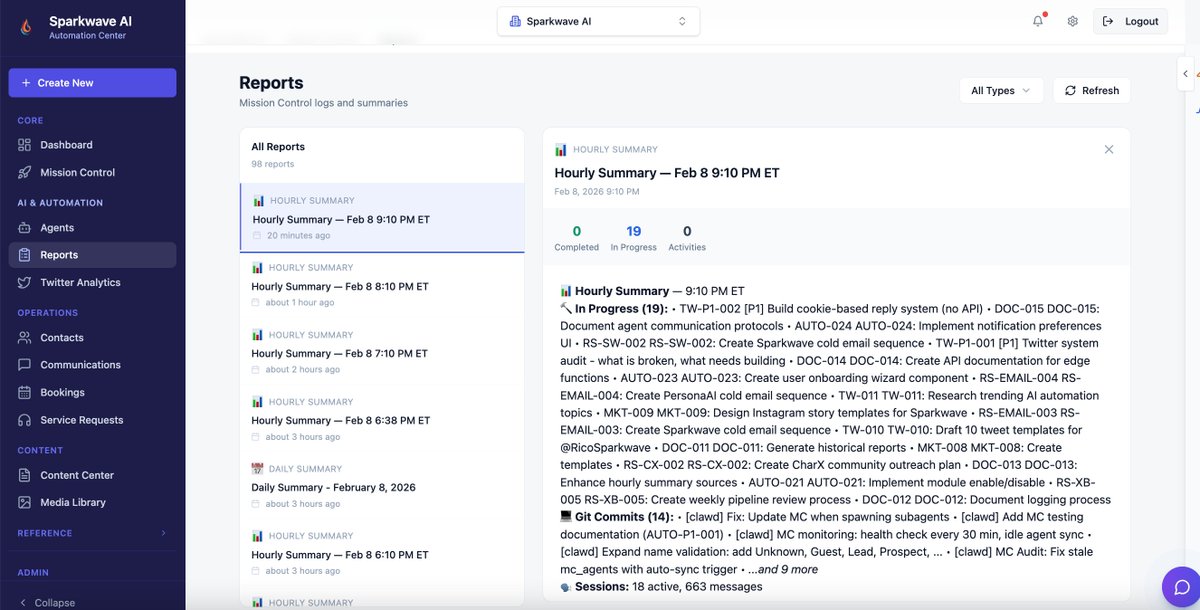
Task: Open the floating chat bubble widget
Action: click(1181, 587)
